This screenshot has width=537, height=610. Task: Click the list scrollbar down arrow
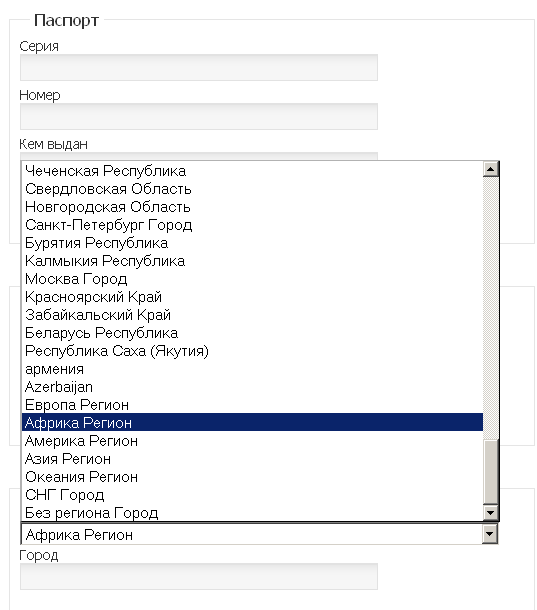click(x=491, y=512)
